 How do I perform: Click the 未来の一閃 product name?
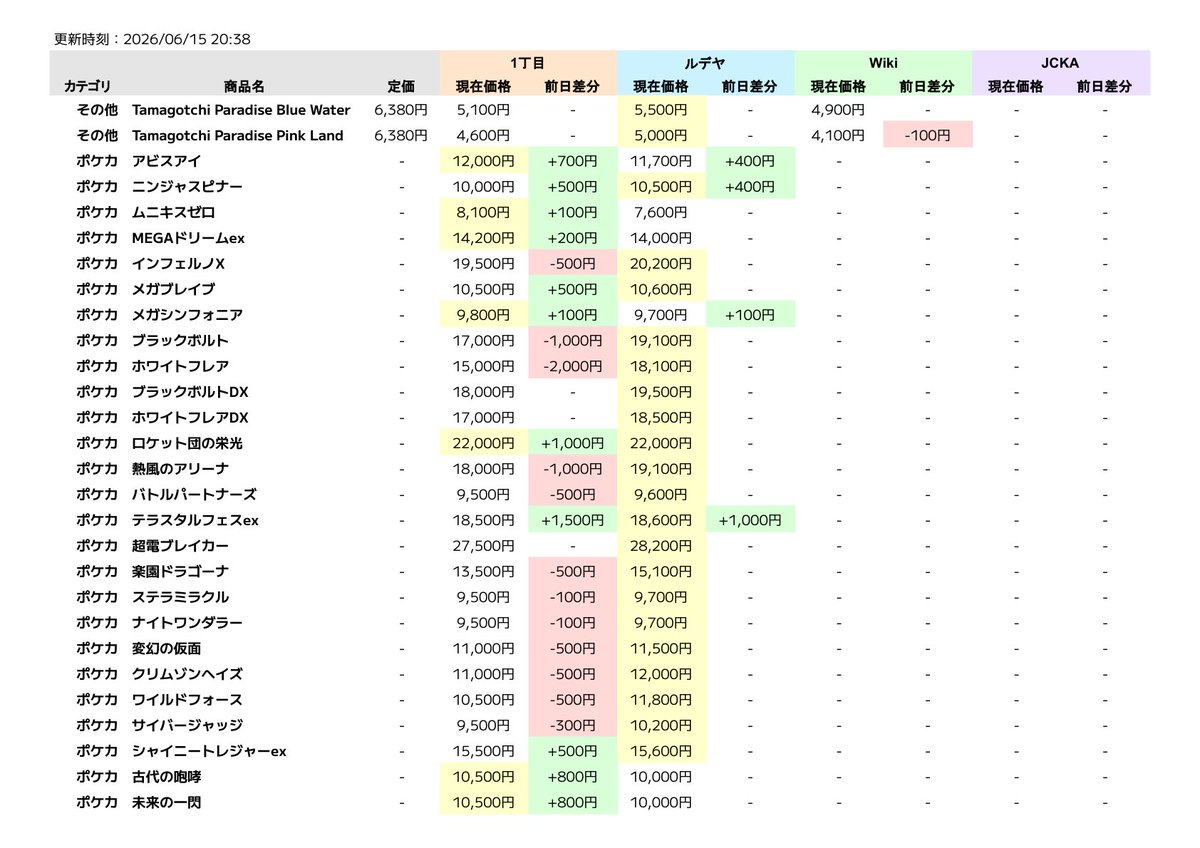point(166,803)
